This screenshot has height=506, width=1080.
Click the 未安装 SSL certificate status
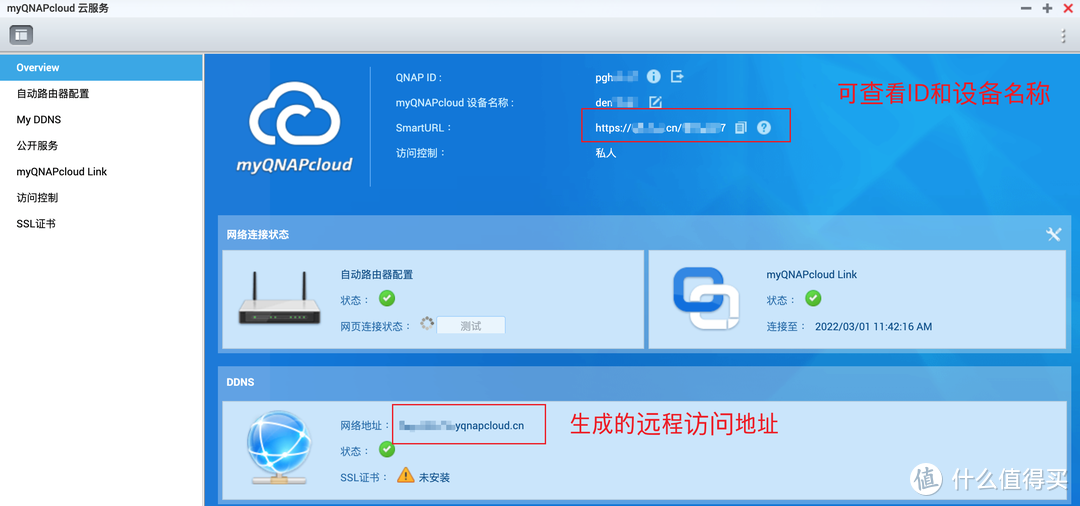point(434,476)
